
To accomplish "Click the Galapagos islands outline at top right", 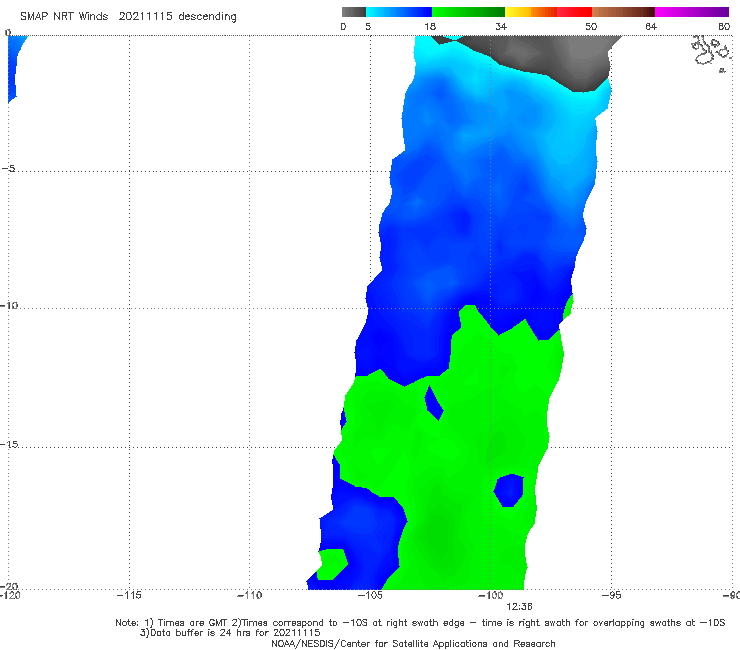I will (x=711, y=53).
